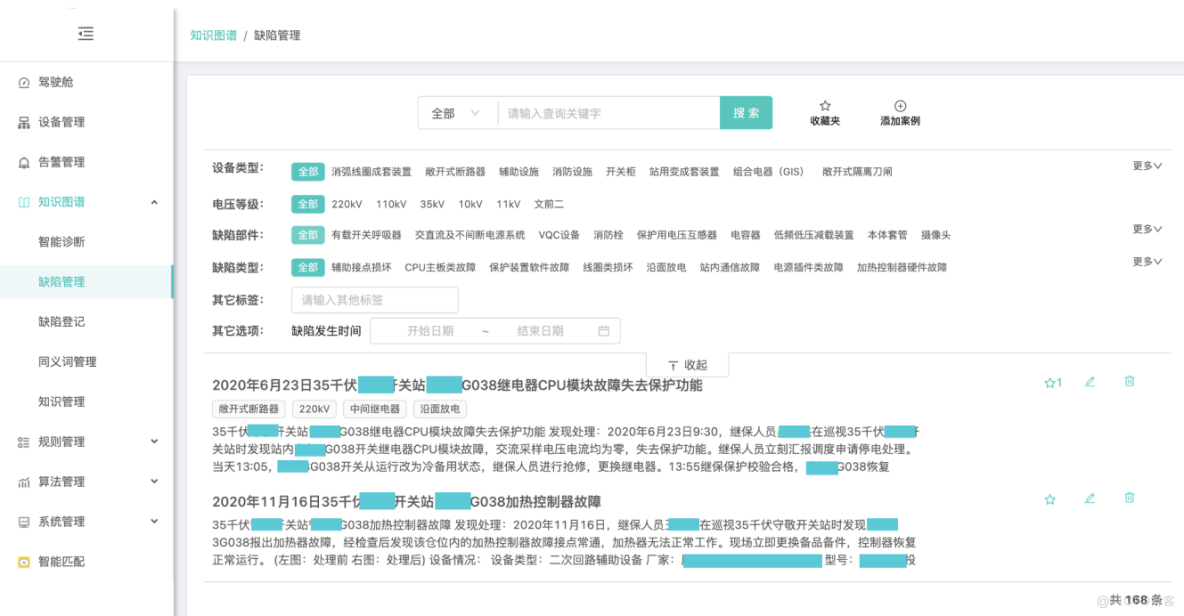This screenshot has height=616, width=1184.
Task: Open the 全部 dropdown beside the search box
Action: click(x=454, y=112)
